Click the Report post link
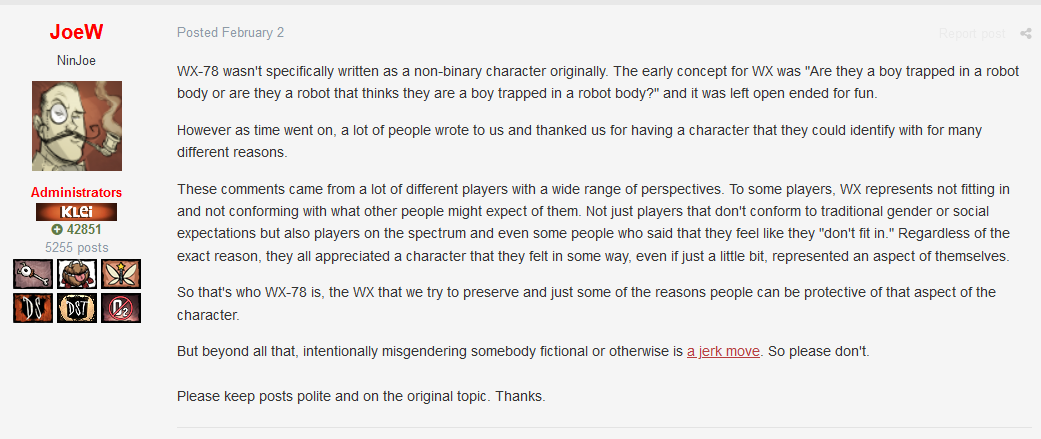 pyautogui.click(x=972, y=34)
